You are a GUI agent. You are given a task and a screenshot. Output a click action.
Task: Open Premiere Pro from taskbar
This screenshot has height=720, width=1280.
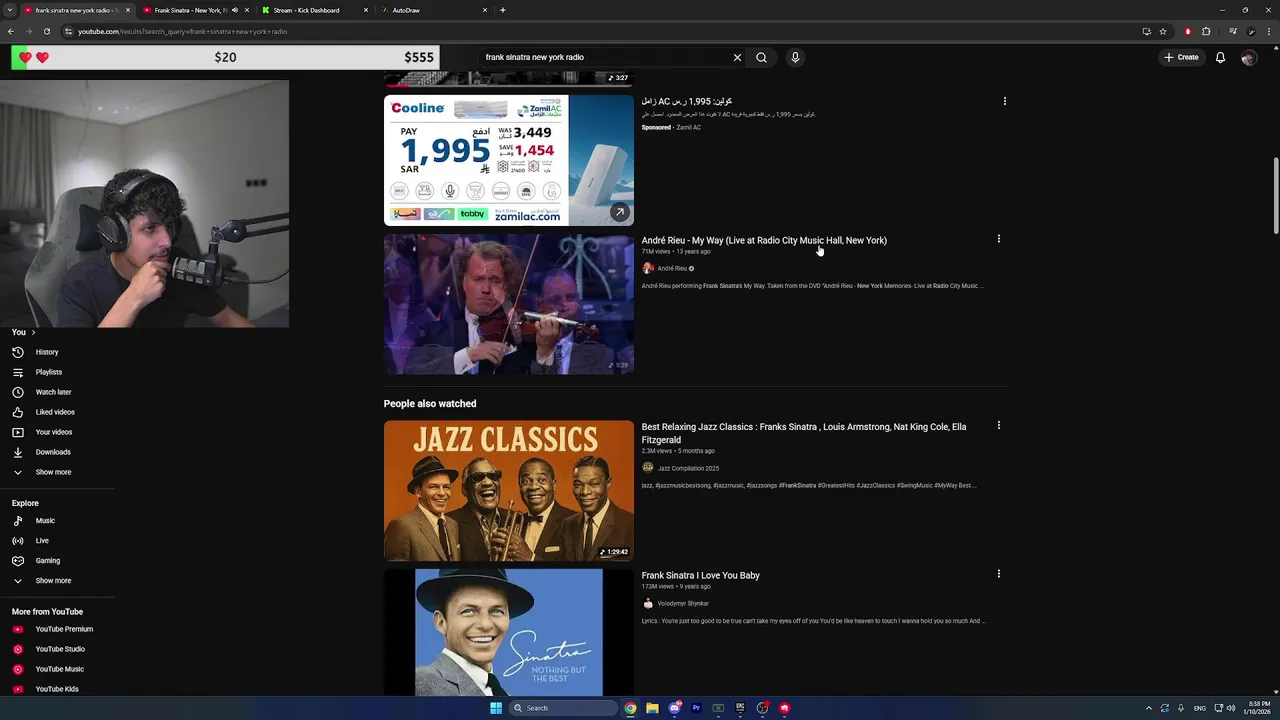696,708
